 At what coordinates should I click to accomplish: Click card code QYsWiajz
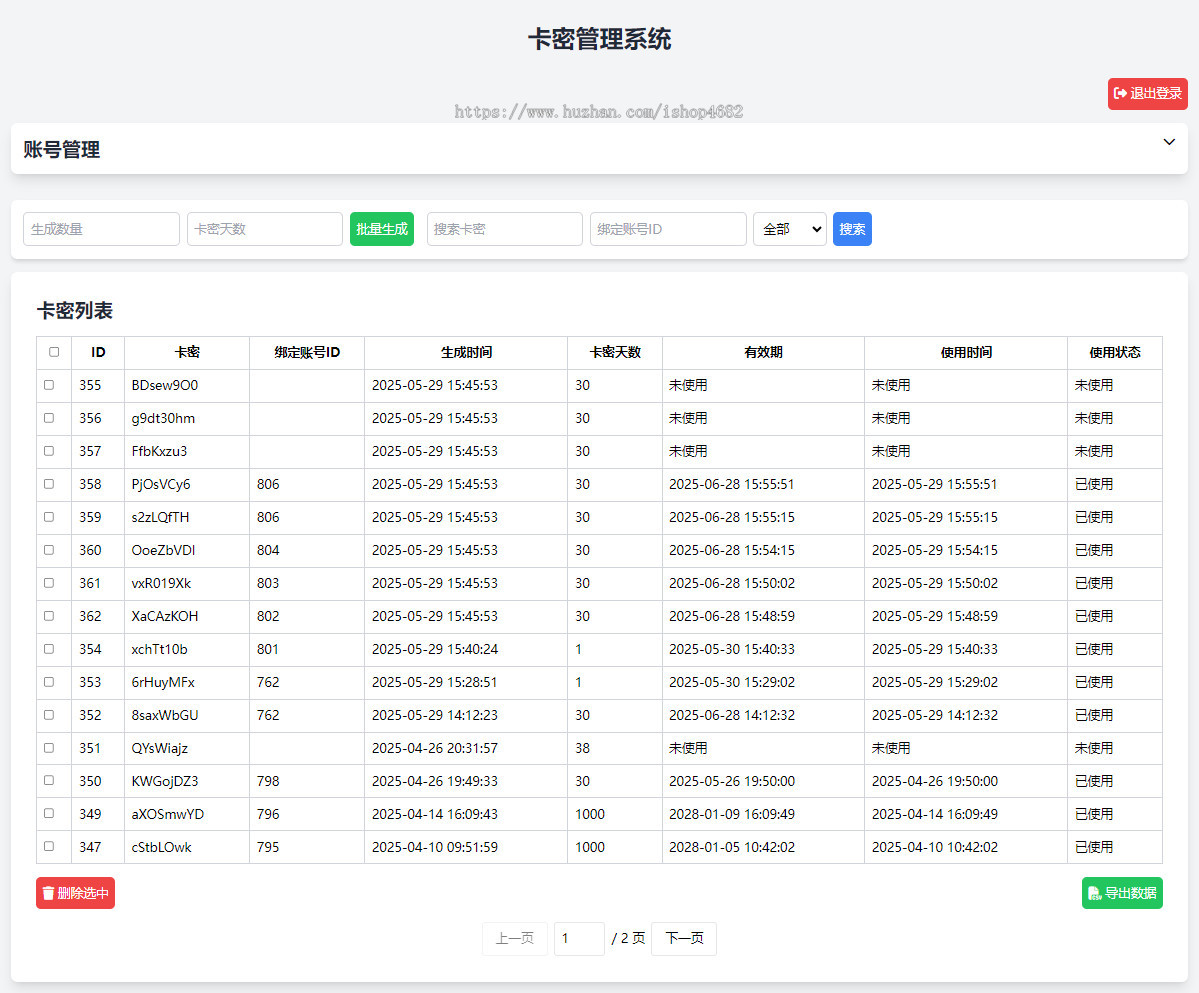coord(159,748)
